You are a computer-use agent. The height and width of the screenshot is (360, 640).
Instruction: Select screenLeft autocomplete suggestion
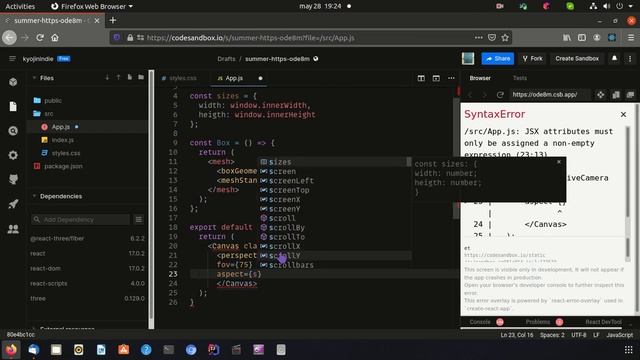coord(335,181)
